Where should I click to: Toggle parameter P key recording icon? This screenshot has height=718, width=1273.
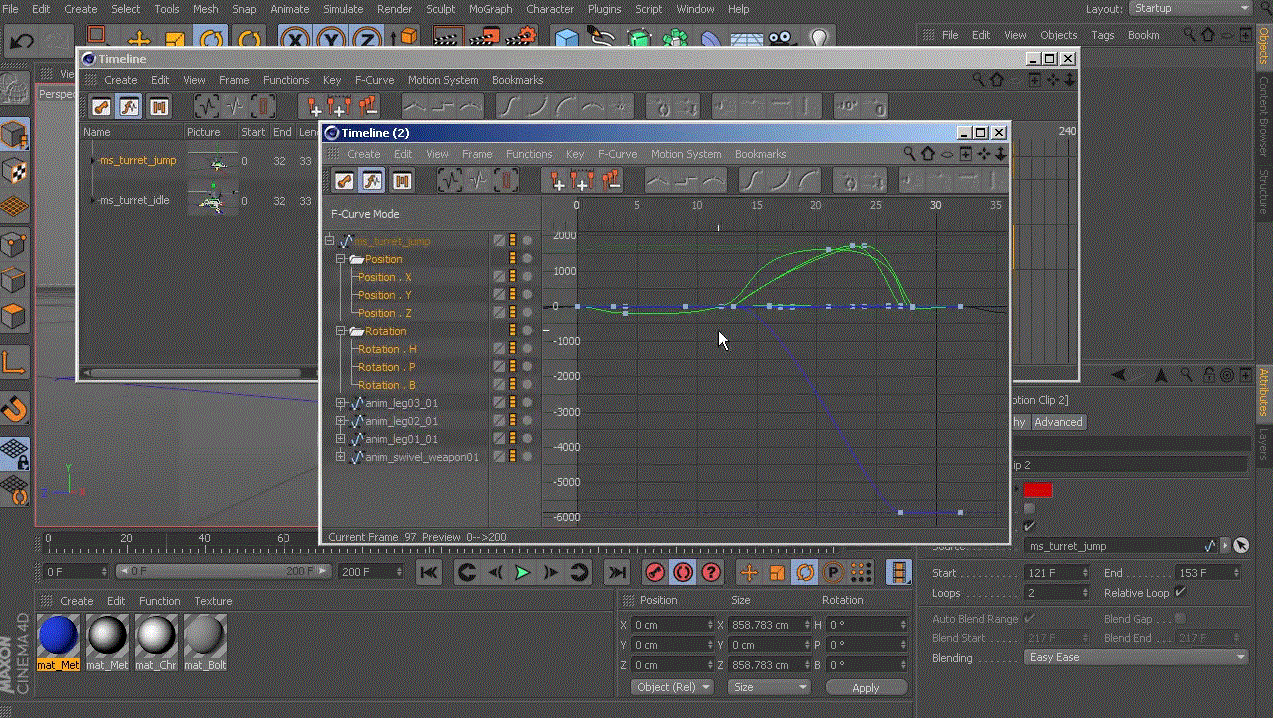tap(833, 572)
